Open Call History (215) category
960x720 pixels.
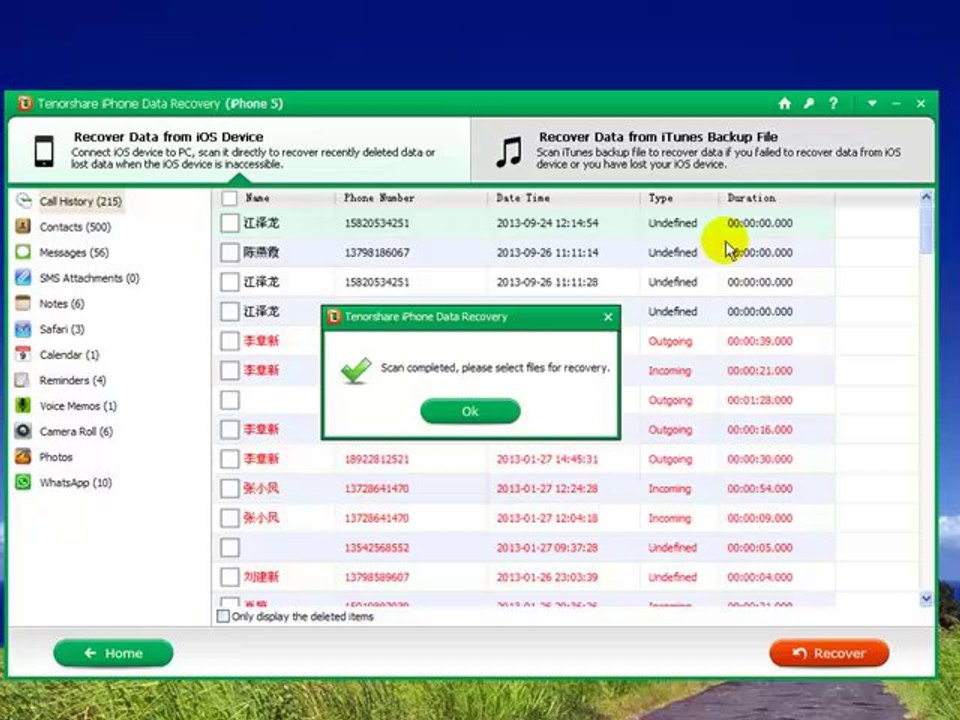pos(81,201)
